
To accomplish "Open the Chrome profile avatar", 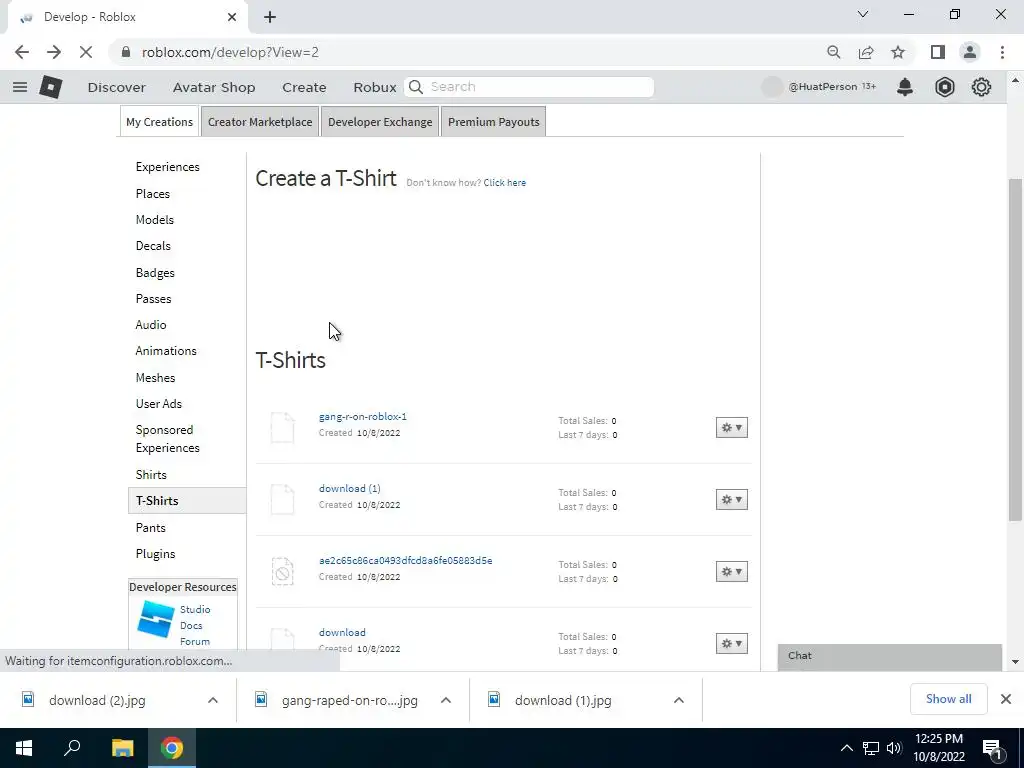I will coord(970,52).
